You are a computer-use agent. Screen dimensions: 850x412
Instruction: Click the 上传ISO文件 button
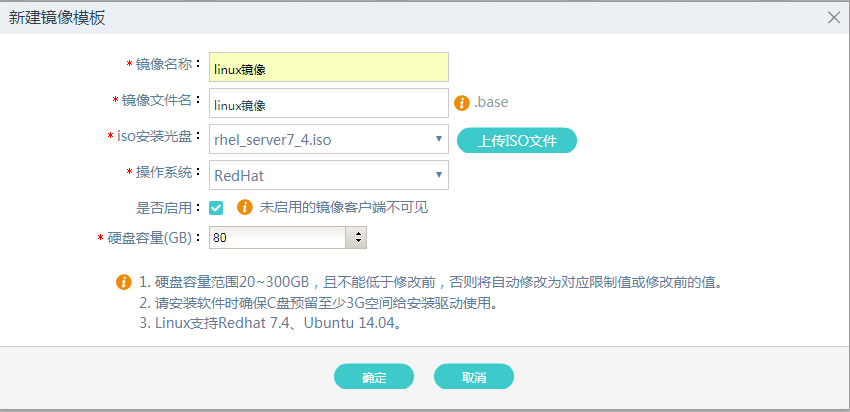tap(517, 140)
